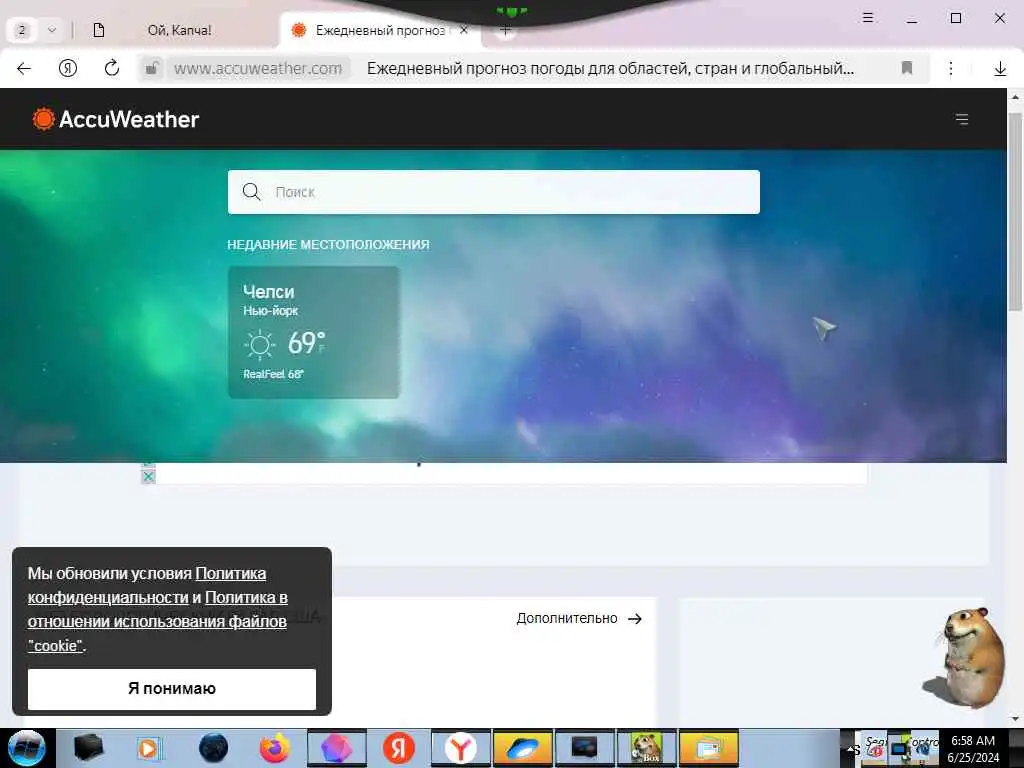Open the file explorer folder taskbar icon
Image resolution: width=1024 pixels, height=768 pixels.
709,748
